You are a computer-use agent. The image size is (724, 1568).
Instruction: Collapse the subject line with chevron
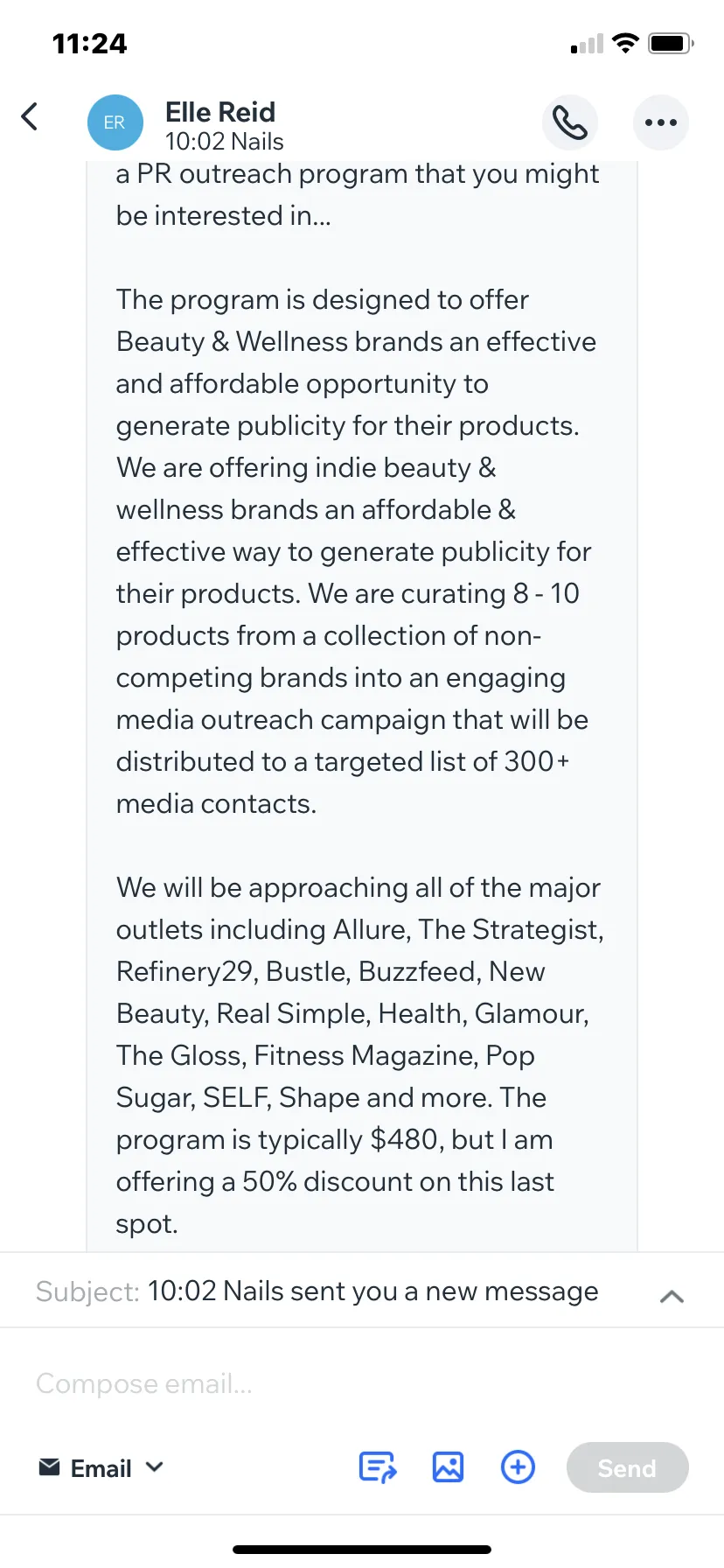[672, 1296]
